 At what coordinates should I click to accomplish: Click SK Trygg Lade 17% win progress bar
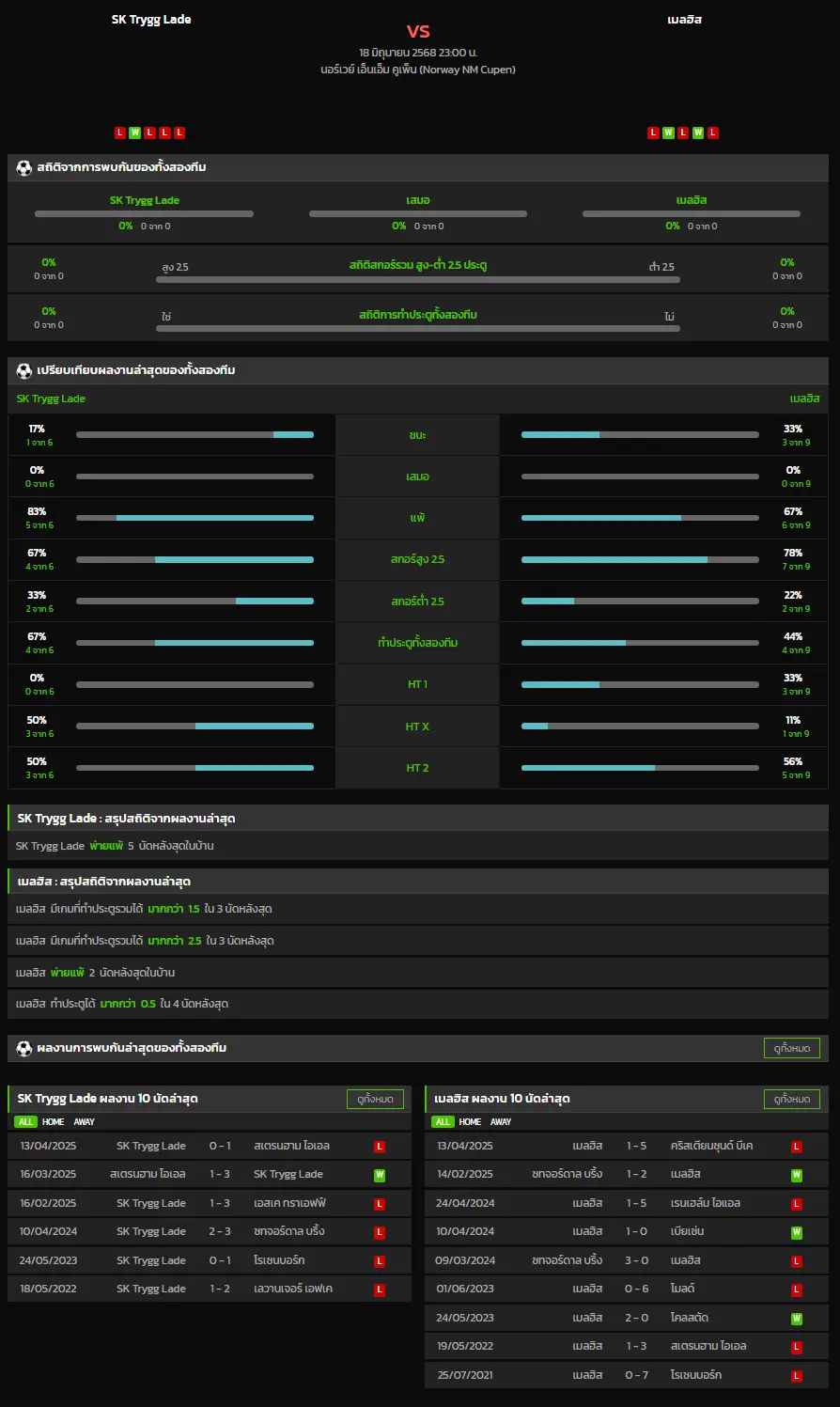pyautogui.click(x=194, y=435)
